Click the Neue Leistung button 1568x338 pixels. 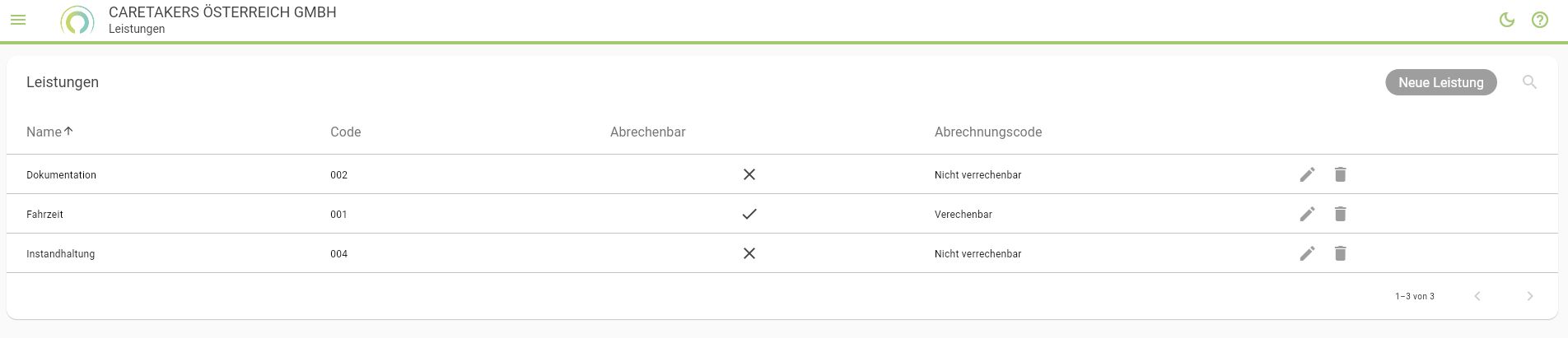tap(1440, 82)
